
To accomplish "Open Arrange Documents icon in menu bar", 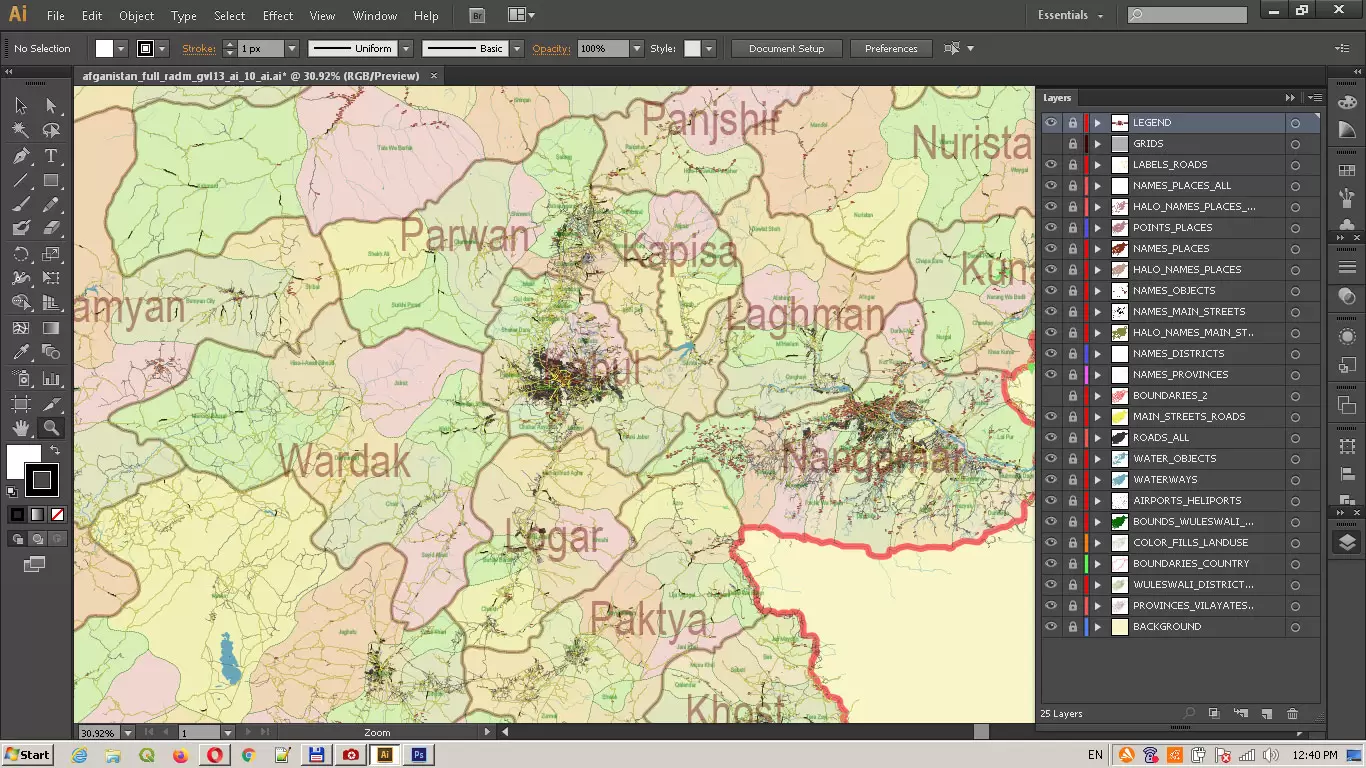I will pos(520,16).
